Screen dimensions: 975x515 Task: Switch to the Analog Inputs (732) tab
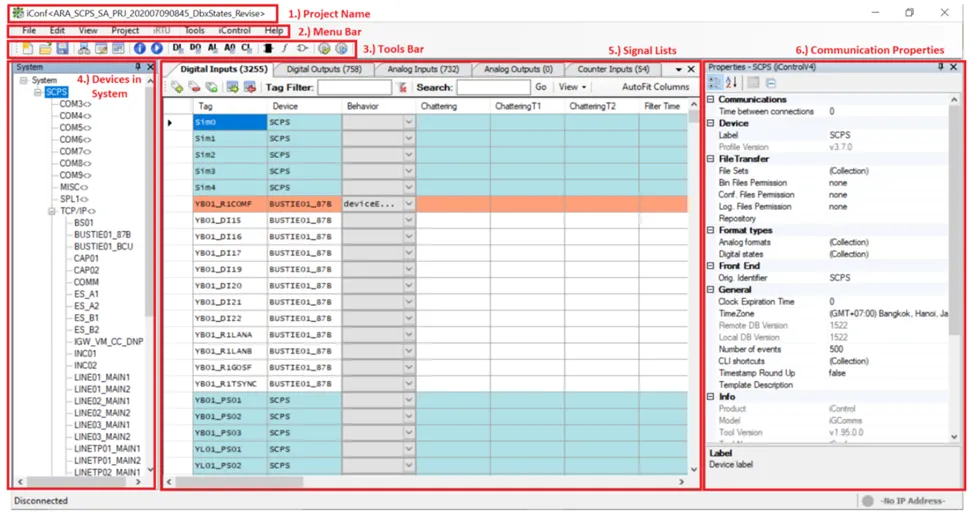tap(423, 70)
